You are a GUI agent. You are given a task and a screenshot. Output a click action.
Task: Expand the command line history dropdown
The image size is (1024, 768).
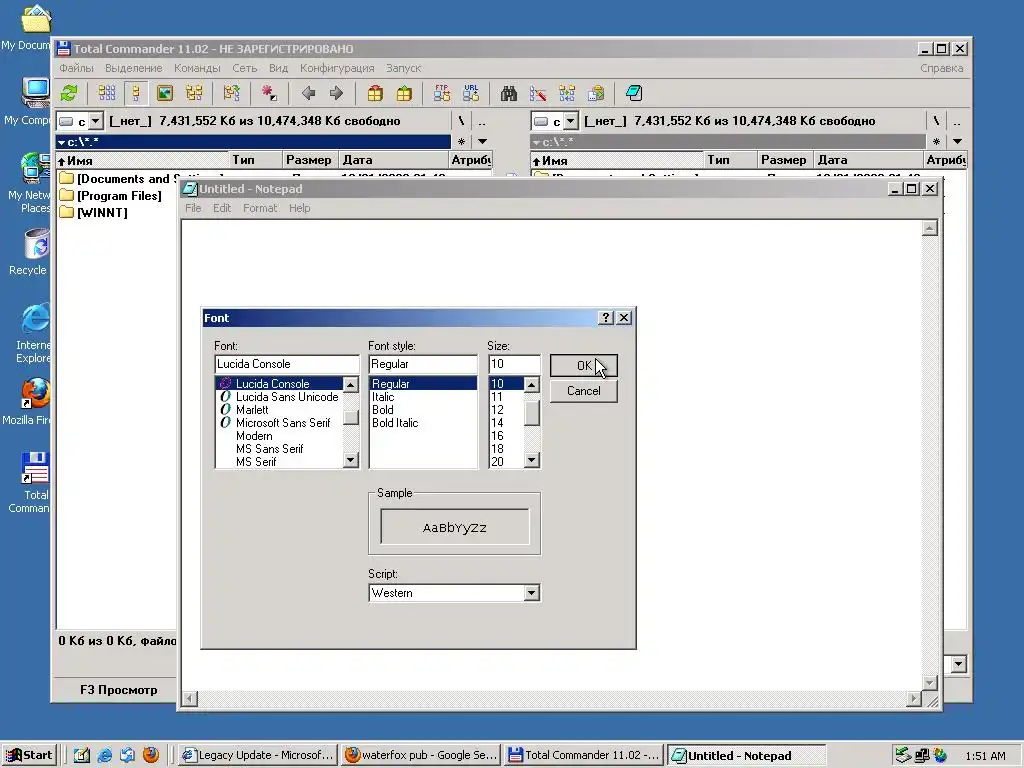[x=958, y=664]
